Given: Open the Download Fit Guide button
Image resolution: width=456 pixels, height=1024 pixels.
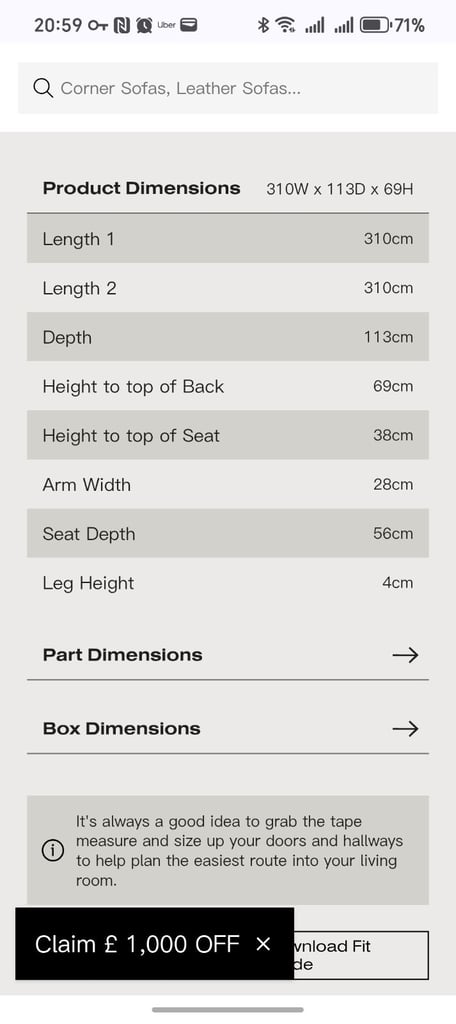Looking at the screenshot, I should [x=361, y=955].
